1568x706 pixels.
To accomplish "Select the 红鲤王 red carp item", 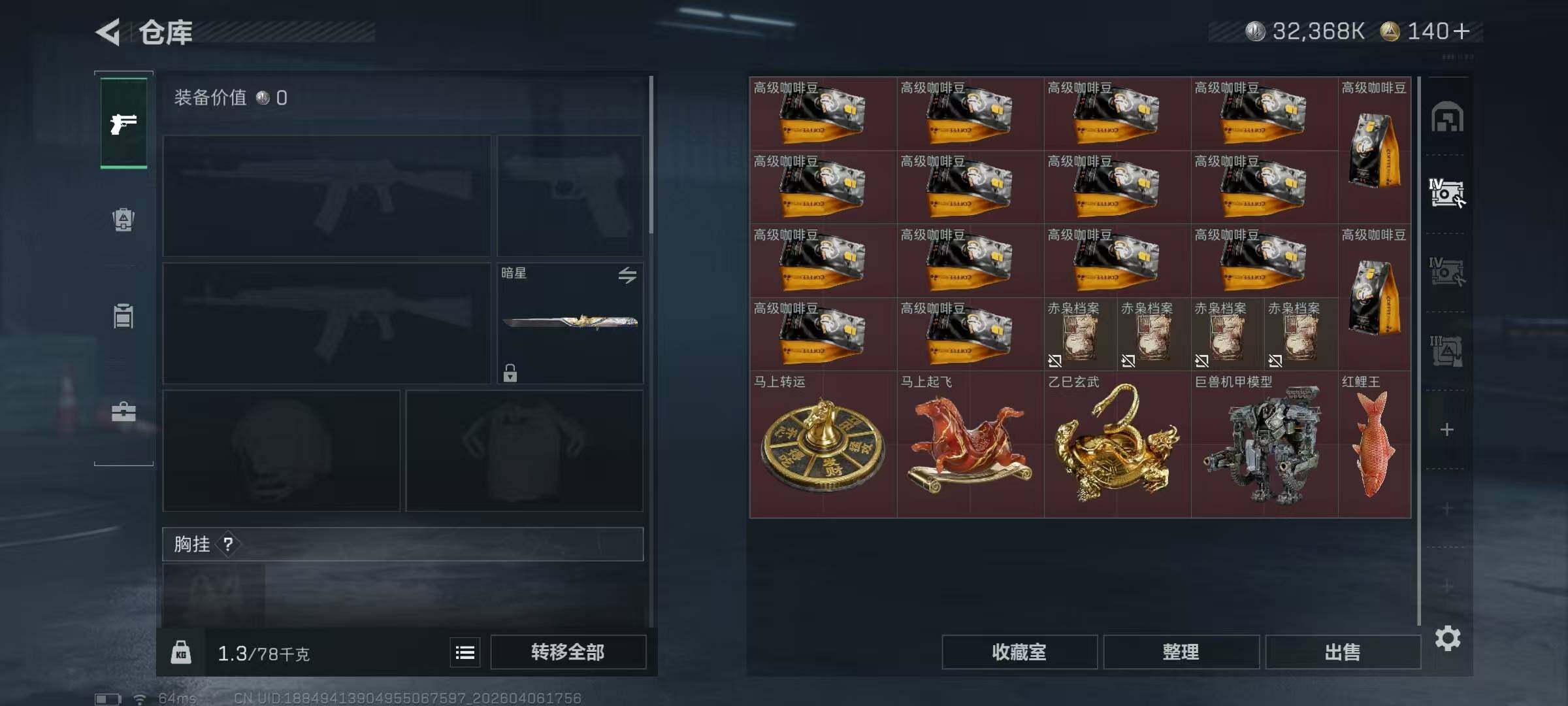I will pos(1375,445).
